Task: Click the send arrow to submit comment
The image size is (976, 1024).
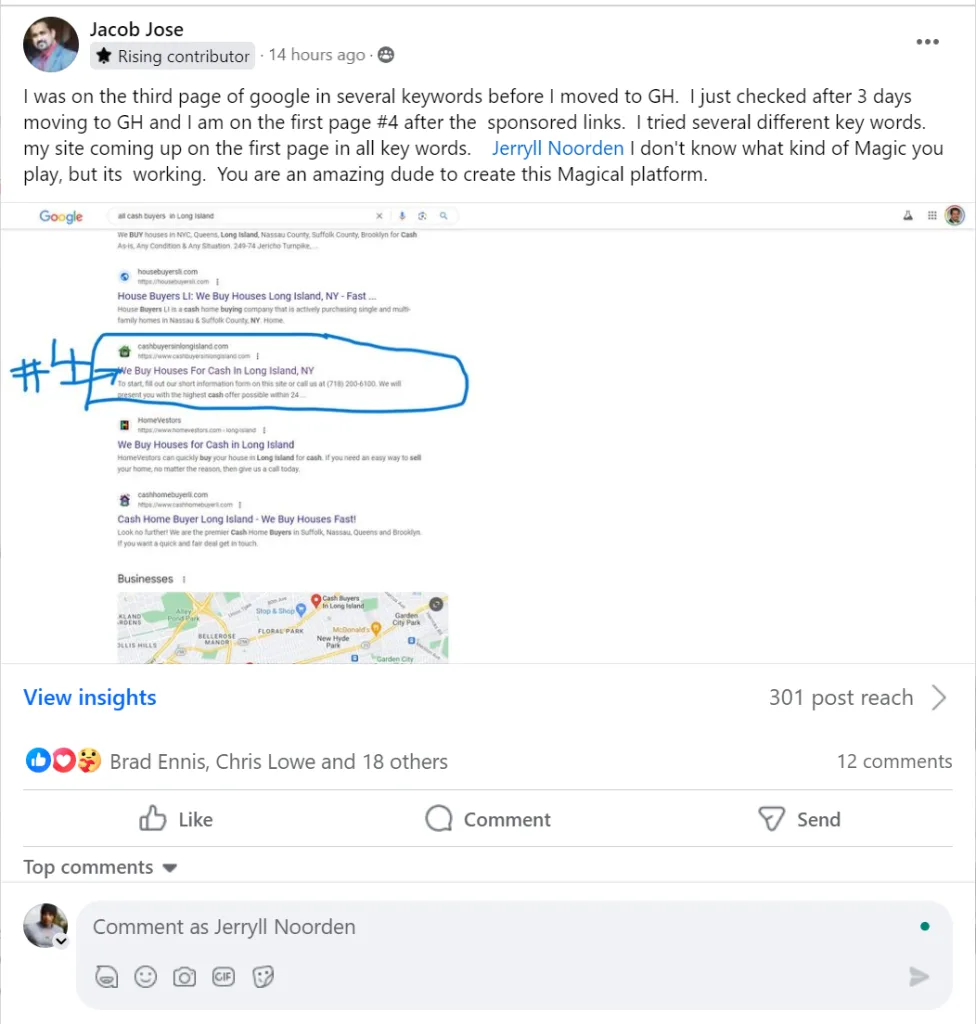Action: [x=919, y=976]
